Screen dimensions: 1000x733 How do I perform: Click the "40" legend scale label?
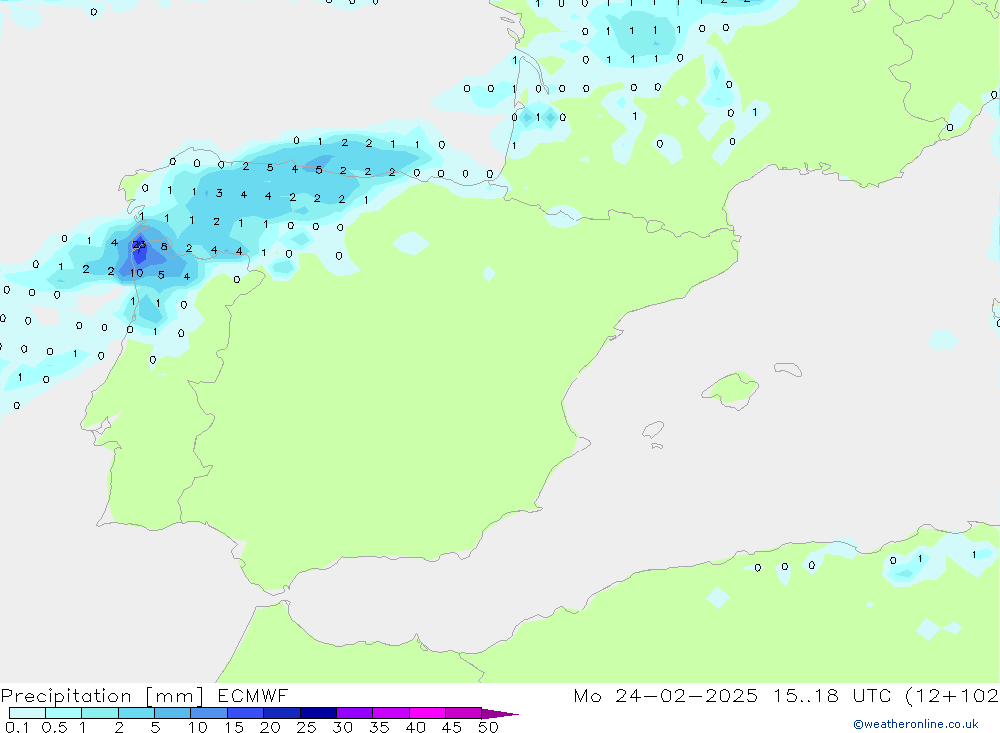(415, 727)
